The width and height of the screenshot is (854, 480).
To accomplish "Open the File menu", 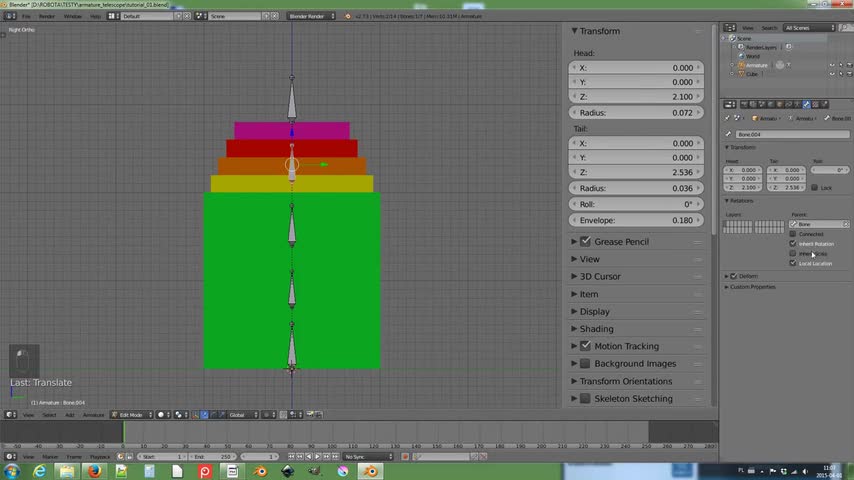I will 26,16.
